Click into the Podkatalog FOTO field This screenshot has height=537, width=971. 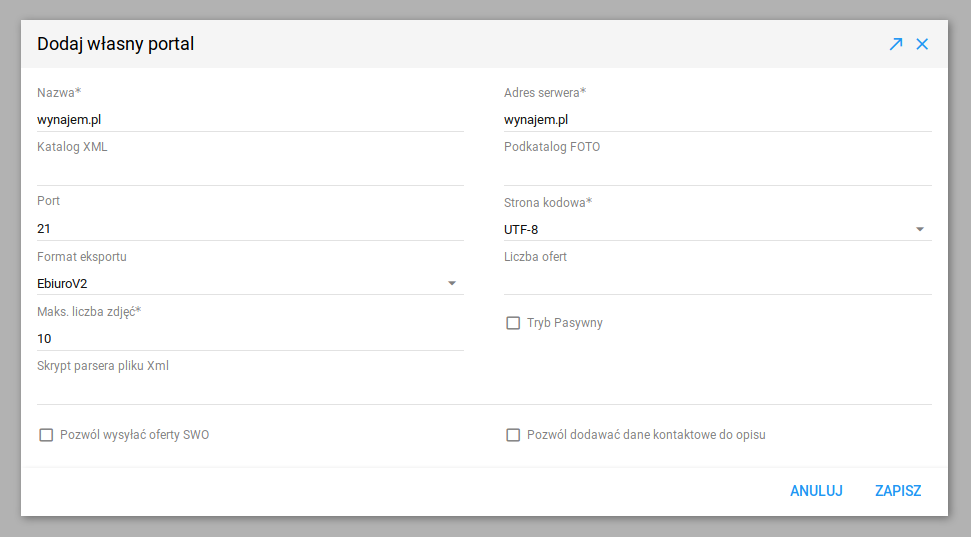pos(718,173)
